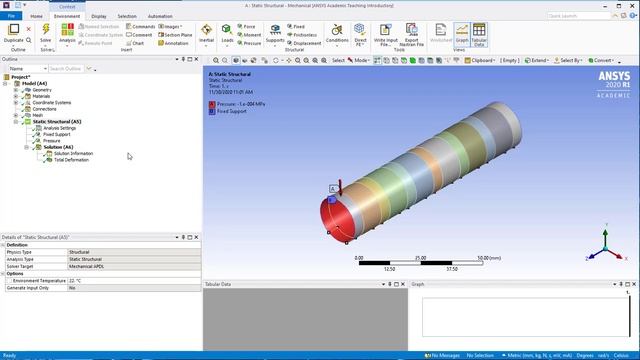Open the Inertial loads icon

[207, 30]
